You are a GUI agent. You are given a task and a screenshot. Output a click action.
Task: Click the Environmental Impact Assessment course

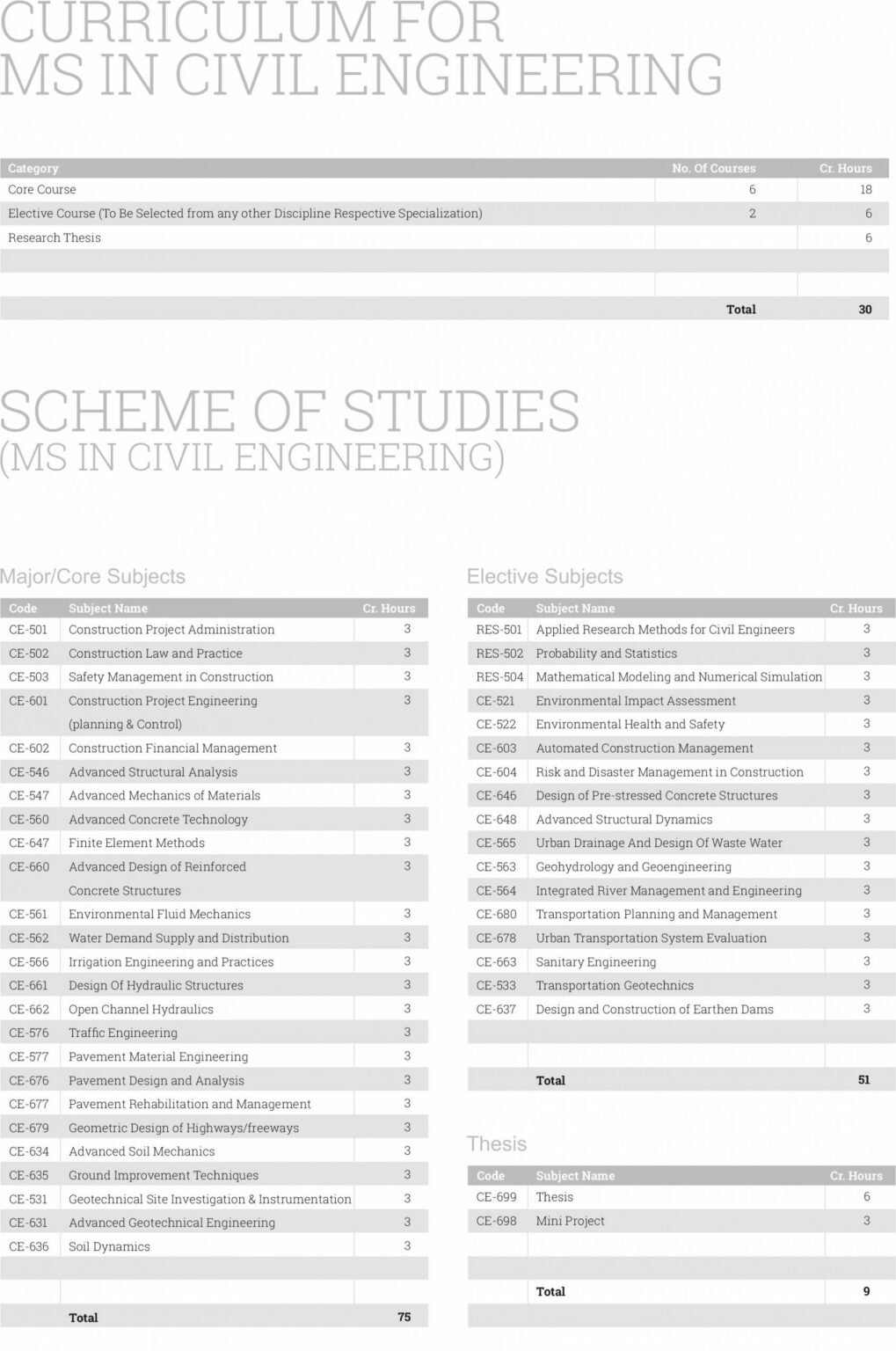coord(636,700)
